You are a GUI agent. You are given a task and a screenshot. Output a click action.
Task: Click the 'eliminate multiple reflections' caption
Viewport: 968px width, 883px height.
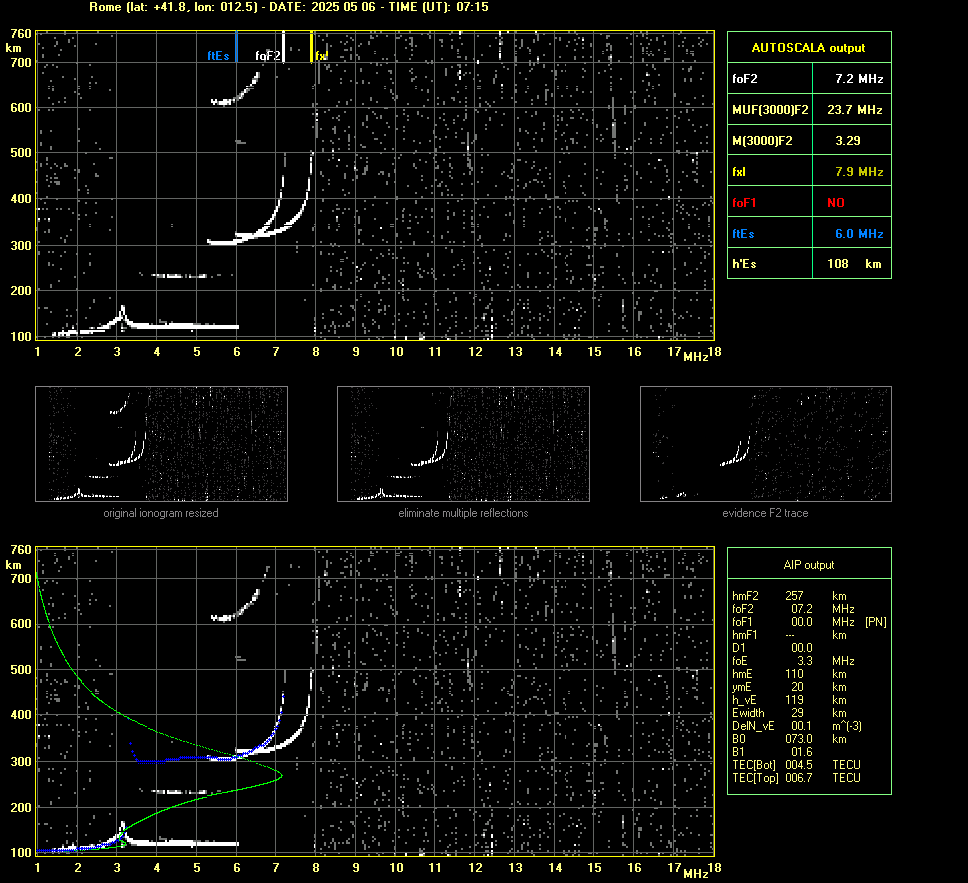coord(463,513)
